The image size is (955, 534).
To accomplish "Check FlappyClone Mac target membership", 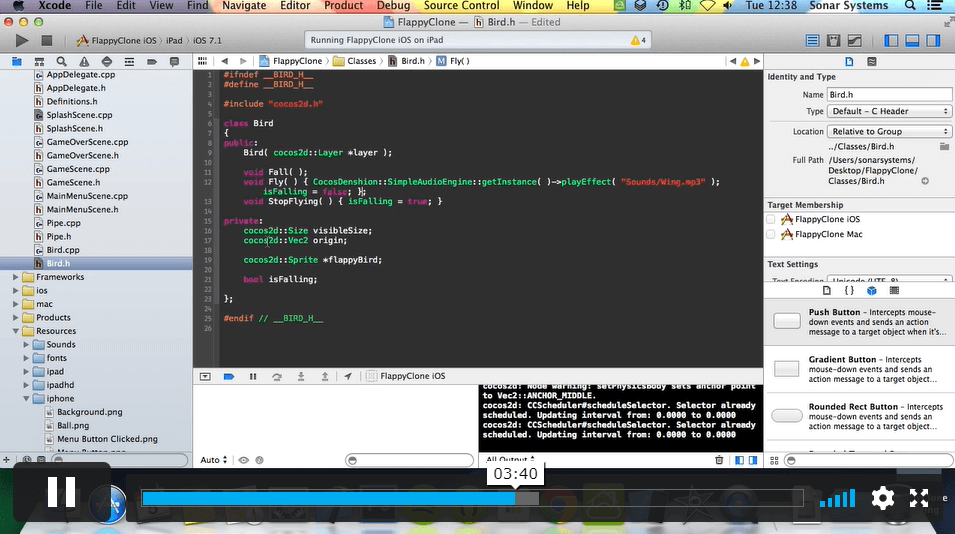I will coord(770,234).
